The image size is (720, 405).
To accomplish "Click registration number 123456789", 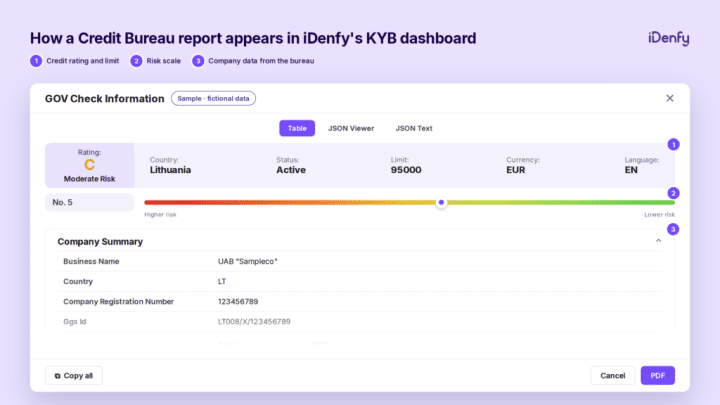I will click(x=238, y=302).
